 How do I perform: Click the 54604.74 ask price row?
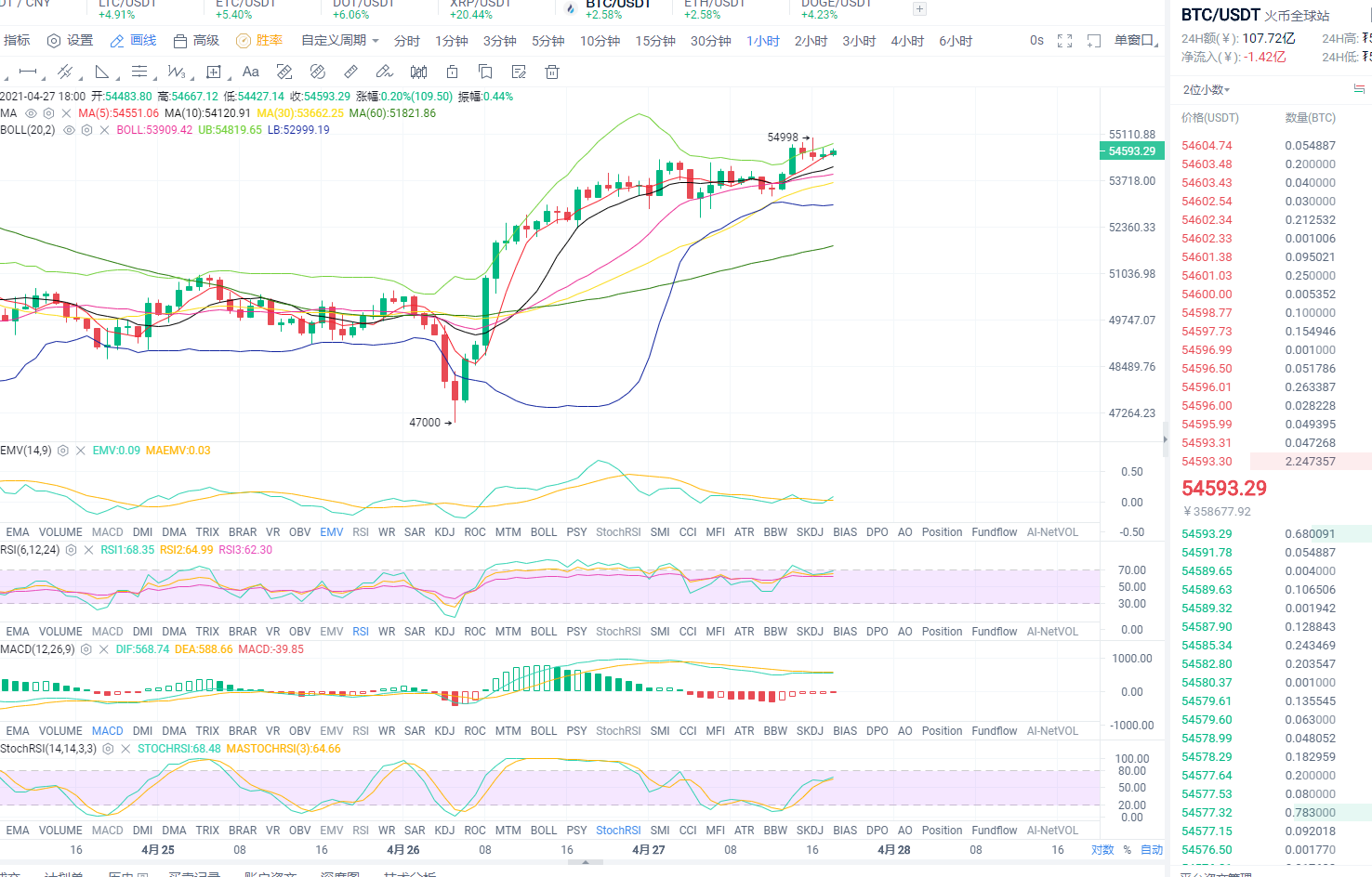click(x=1207, y=146)
